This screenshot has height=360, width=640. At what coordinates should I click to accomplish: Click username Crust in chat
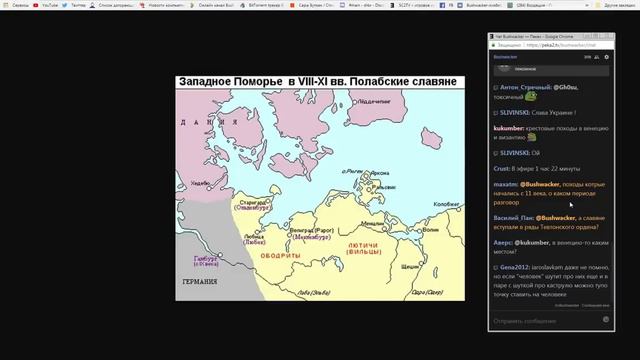(501, 169)
